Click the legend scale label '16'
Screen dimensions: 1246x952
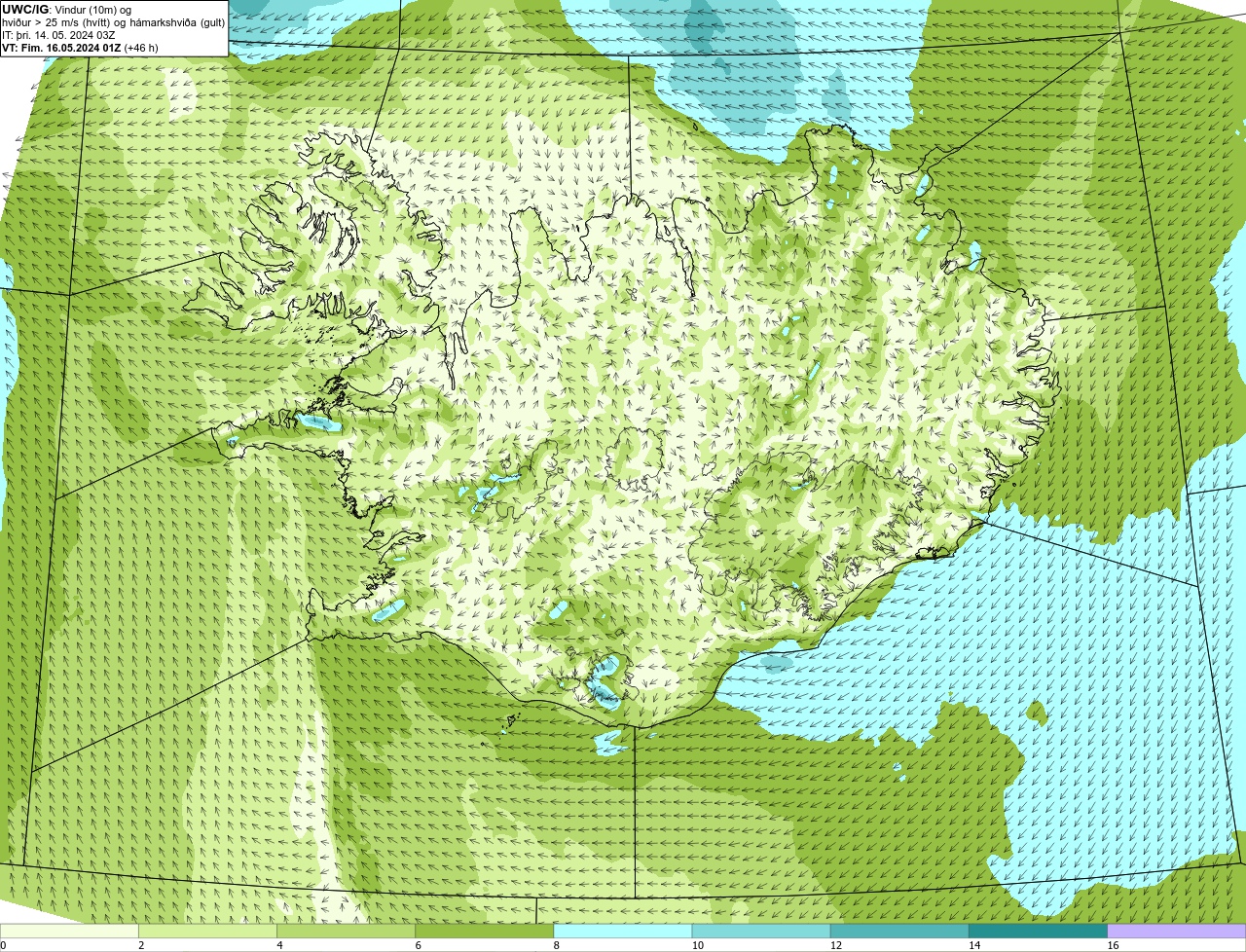[x=1113, y=945]
